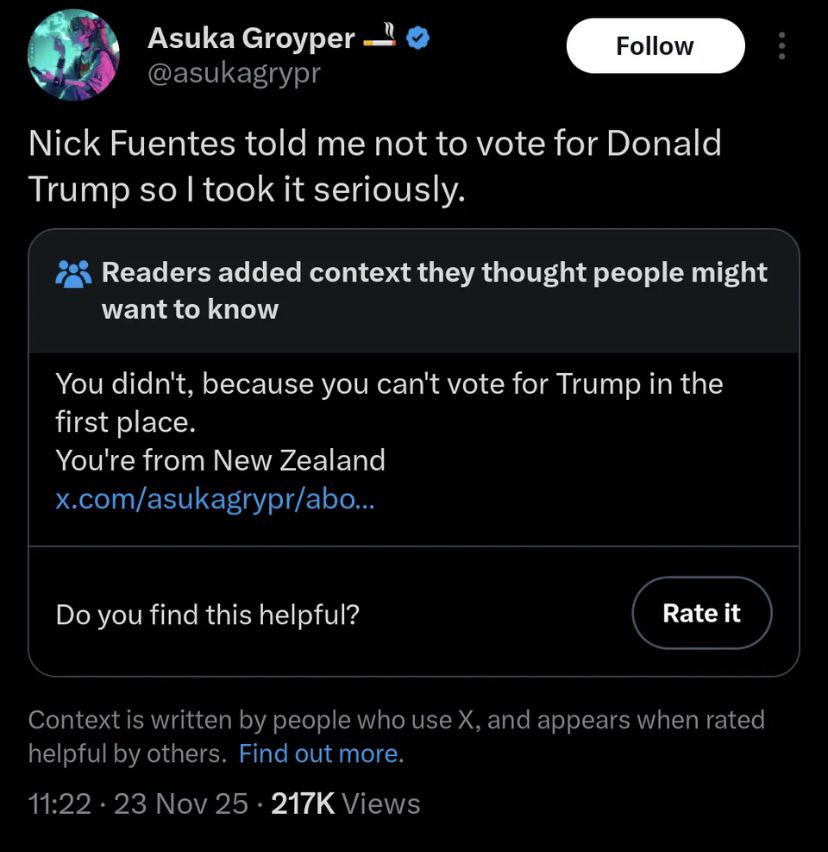Viewport: 828px width, 852px height.
Task: Click the Community Notes people icon
Action: (x=74, y=273)
